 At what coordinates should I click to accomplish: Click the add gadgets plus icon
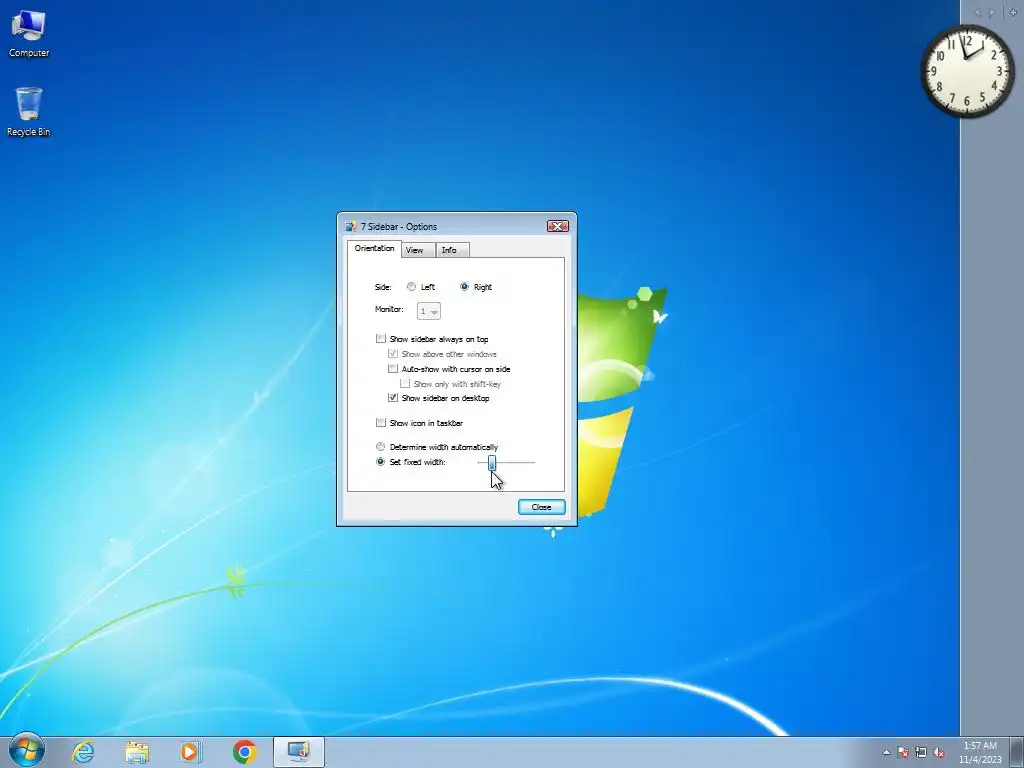[1013, 12]
